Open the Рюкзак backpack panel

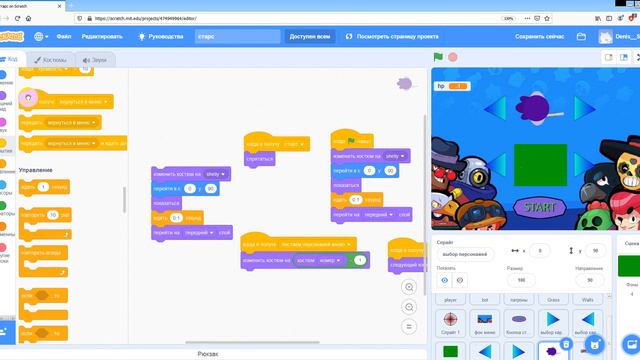208,354
